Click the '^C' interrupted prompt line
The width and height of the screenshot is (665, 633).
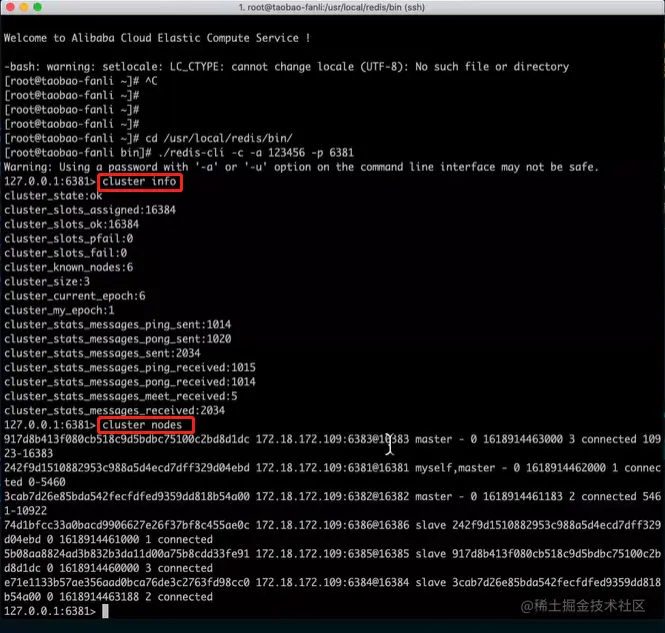tap(81, 81)
